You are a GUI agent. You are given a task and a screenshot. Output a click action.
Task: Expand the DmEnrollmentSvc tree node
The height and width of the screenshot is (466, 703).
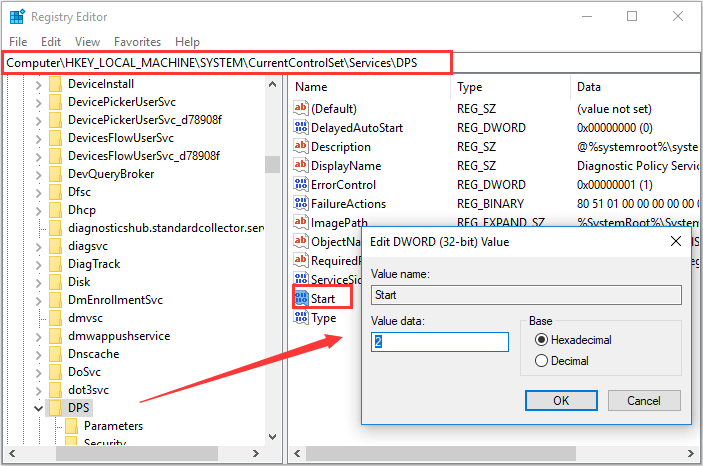pyautogui.click(x=39, y=301)
